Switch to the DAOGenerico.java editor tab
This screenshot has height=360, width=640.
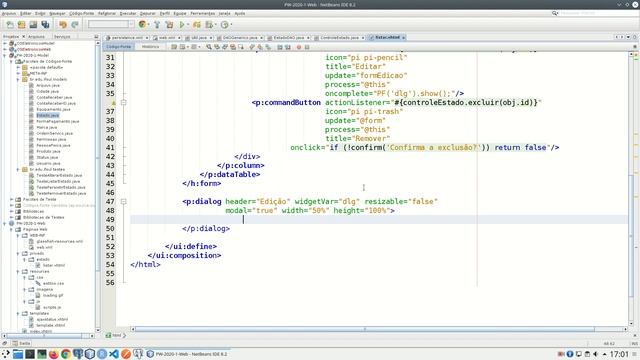(x=240, y=38)
